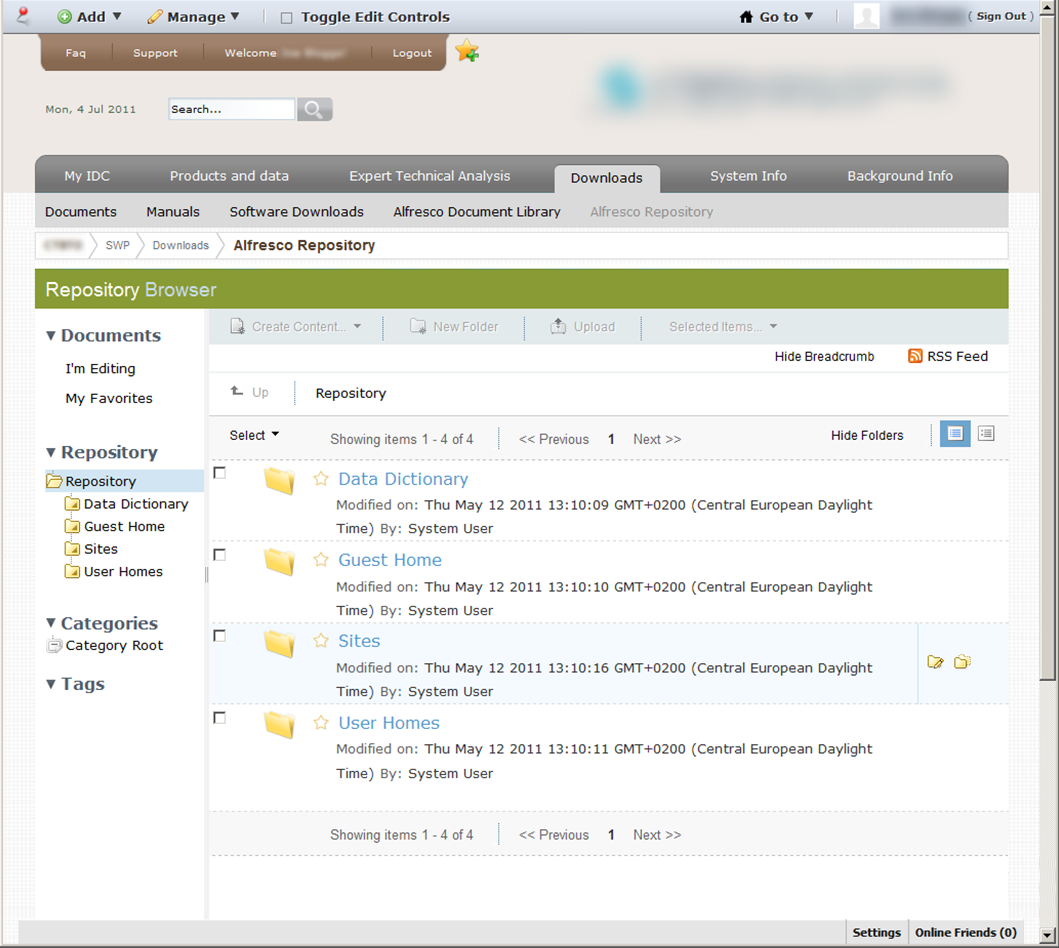The height and width of the screenshot is (948, 1059).
Task: Click the red pushpin icon in top bar
Action: tap(22, 15)
